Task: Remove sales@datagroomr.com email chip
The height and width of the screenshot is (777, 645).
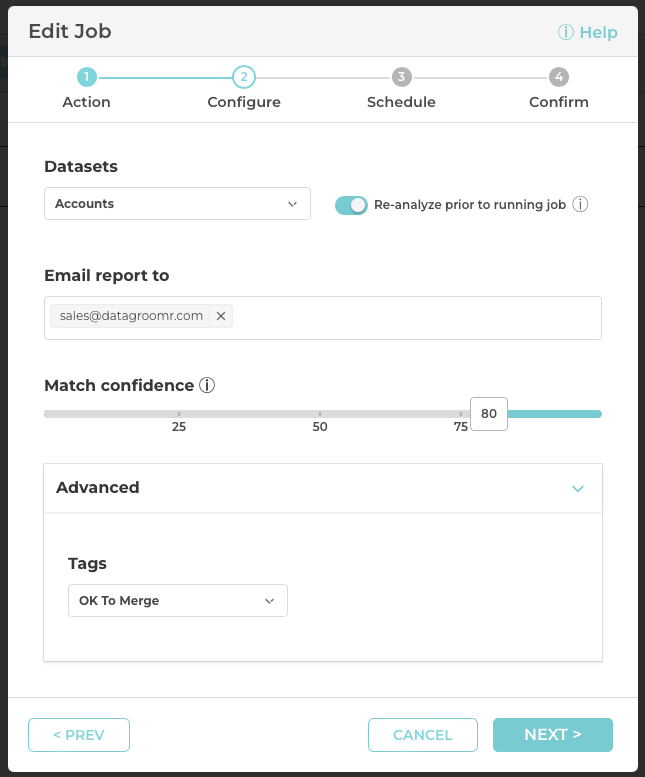Action: click(x=221, y=316)
